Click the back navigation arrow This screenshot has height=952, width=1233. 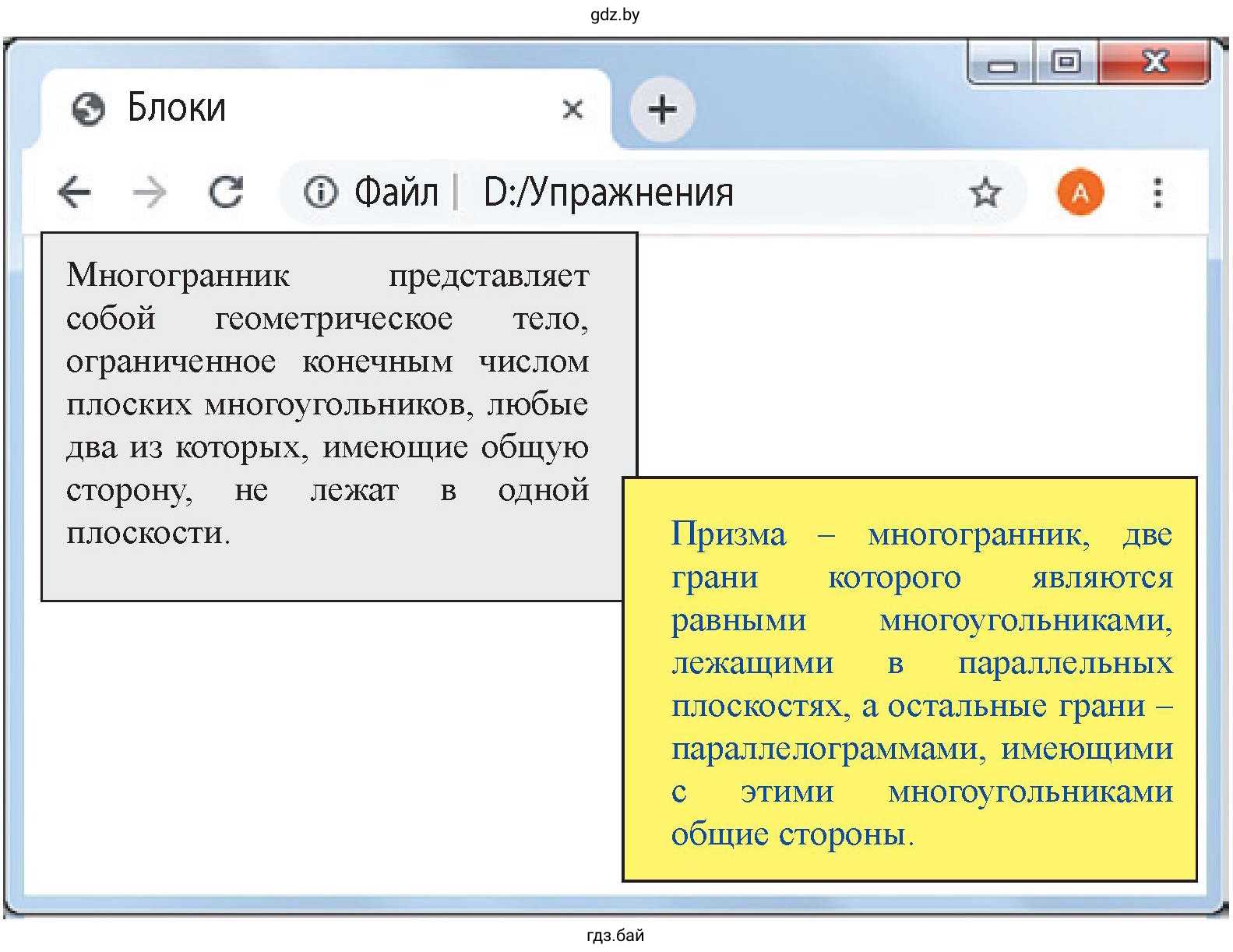75,192
